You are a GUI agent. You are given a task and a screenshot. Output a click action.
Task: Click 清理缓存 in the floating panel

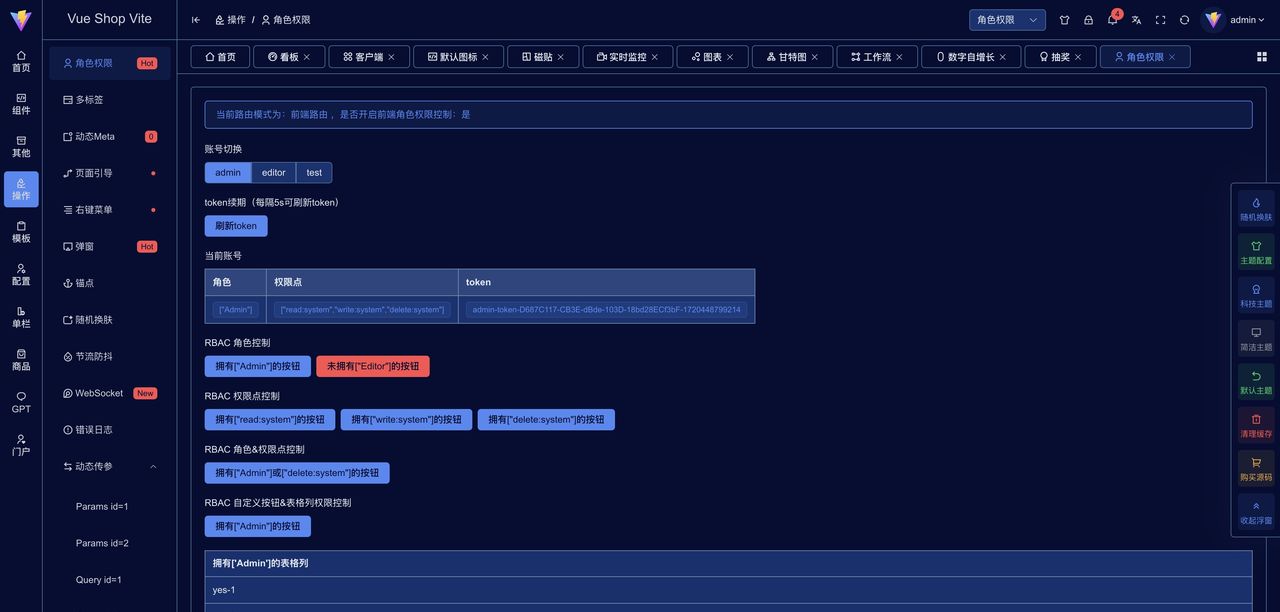pyautogui.click(x=1256, y=426)
